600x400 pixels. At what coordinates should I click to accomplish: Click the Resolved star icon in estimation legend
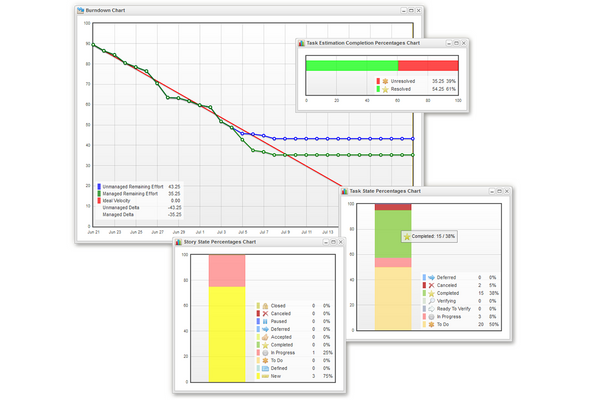[x=385, y=89]
